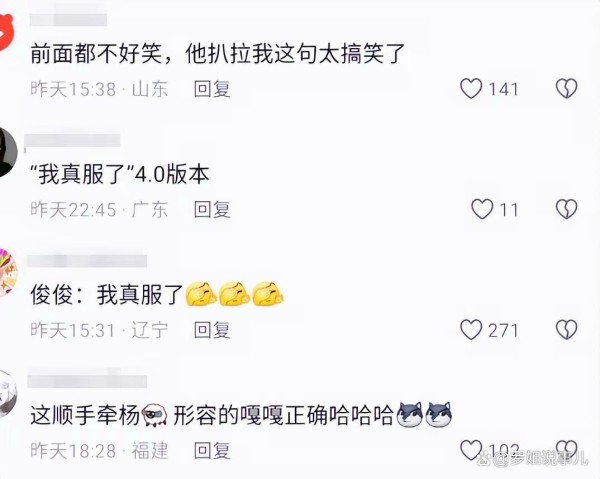Click blurred username above '这顺手牵杨' comment
The image size is (600, 479).
tap(87, 381)
